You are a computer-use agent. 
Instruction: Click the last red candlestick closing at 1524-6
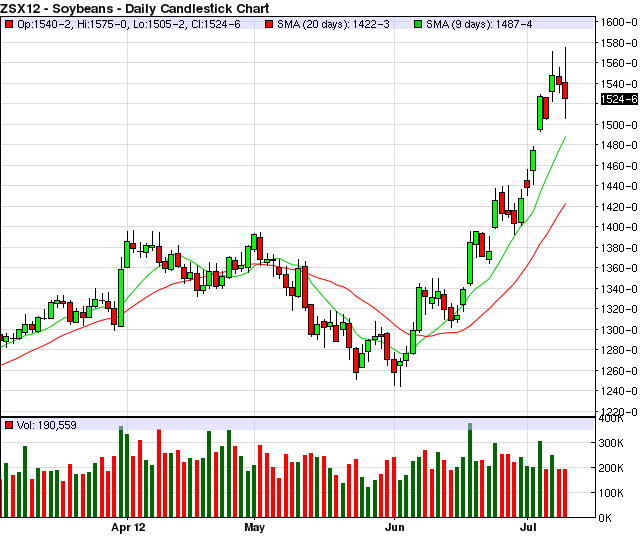pos(565,90)
